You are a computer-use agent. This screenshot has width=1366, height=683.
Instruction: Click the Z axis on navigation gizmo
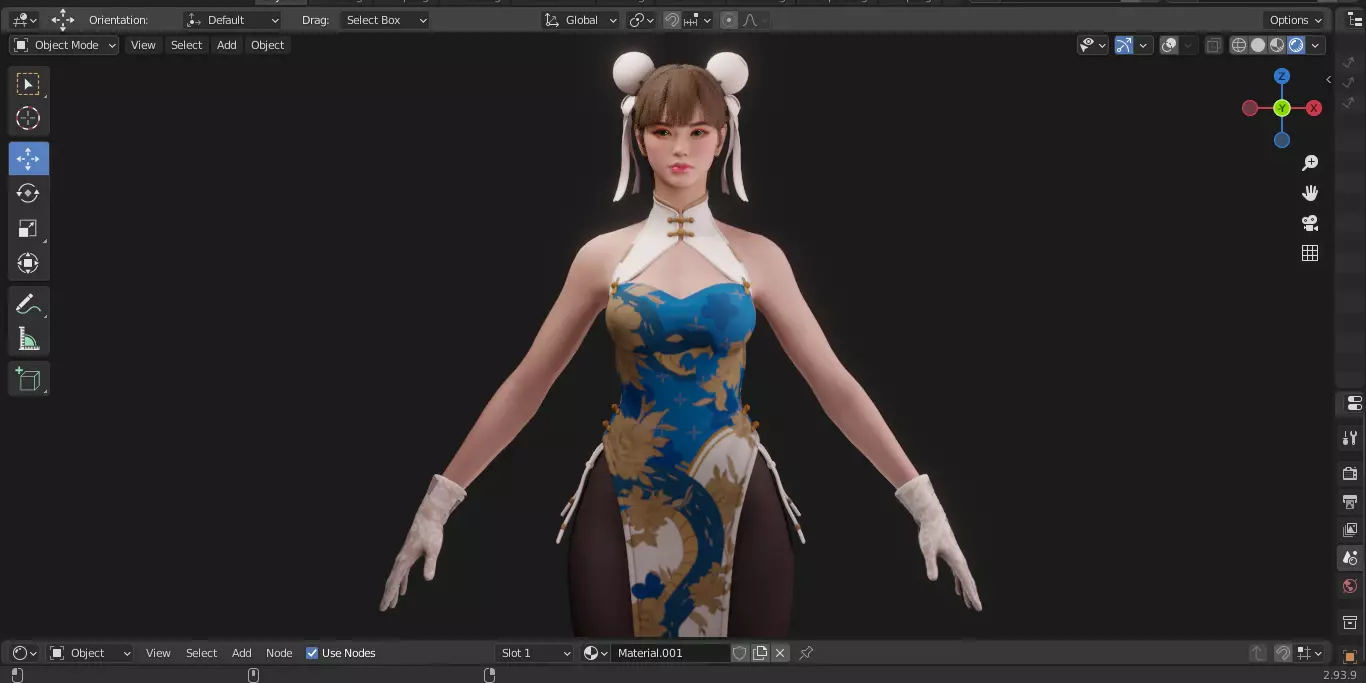point(1282,77)
